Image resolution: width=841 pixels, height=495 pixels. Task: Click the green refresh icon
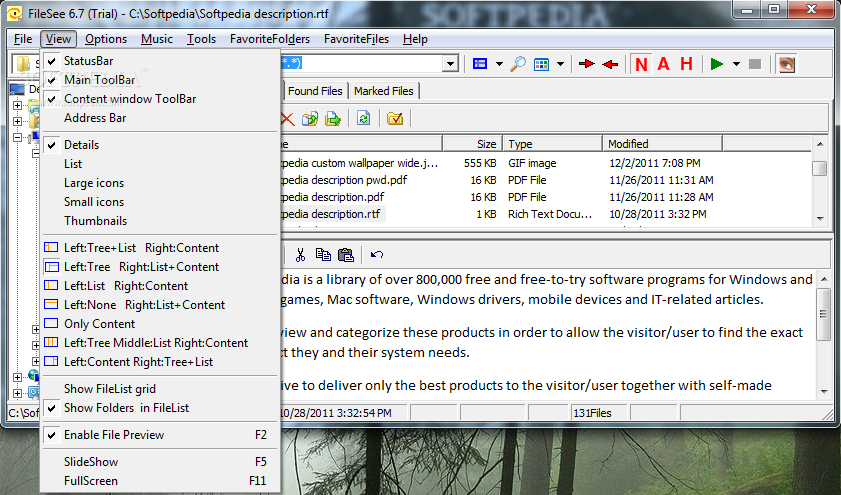point(363,119)
